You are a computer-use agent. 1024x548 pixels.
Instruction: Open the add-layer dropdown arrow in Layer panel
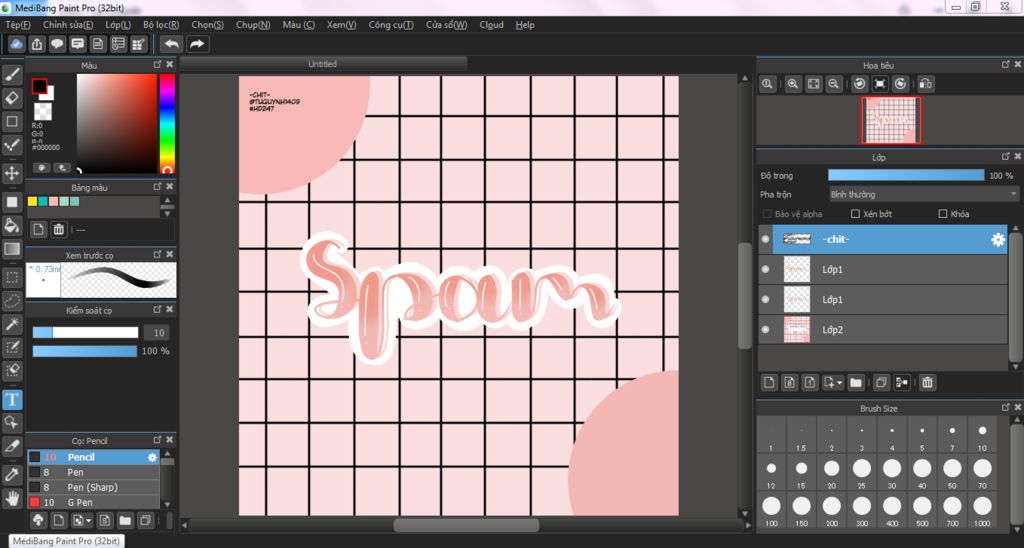click(x=840, y=383)
